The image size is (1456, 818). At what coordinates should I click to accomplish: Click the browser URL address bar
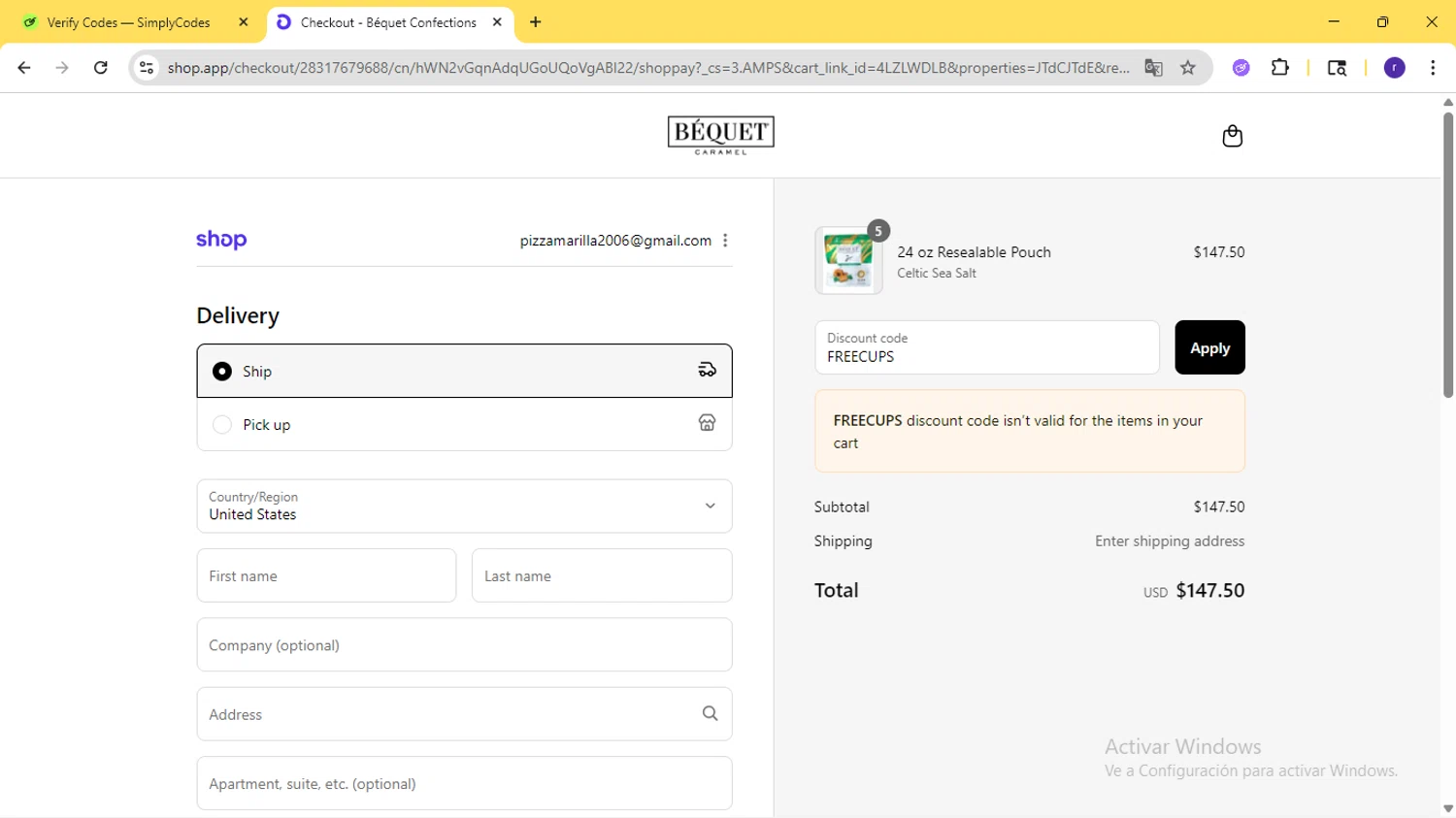click(x=648, y=68)
